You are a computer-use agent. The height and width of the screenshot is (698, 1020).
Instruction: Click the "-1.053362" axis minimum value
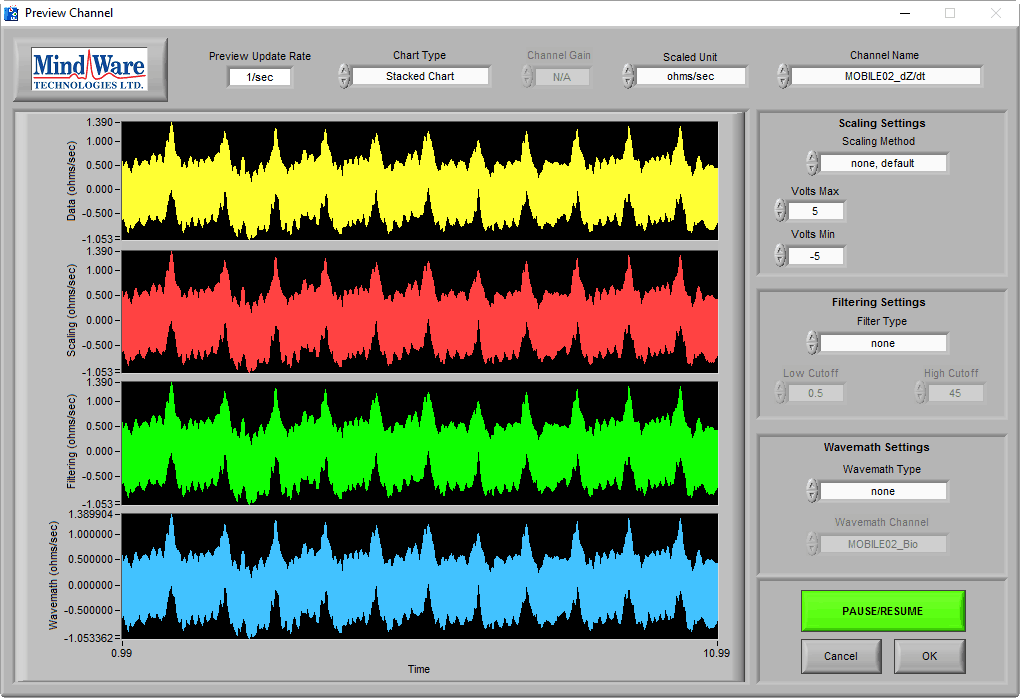(x=88, y=638)
